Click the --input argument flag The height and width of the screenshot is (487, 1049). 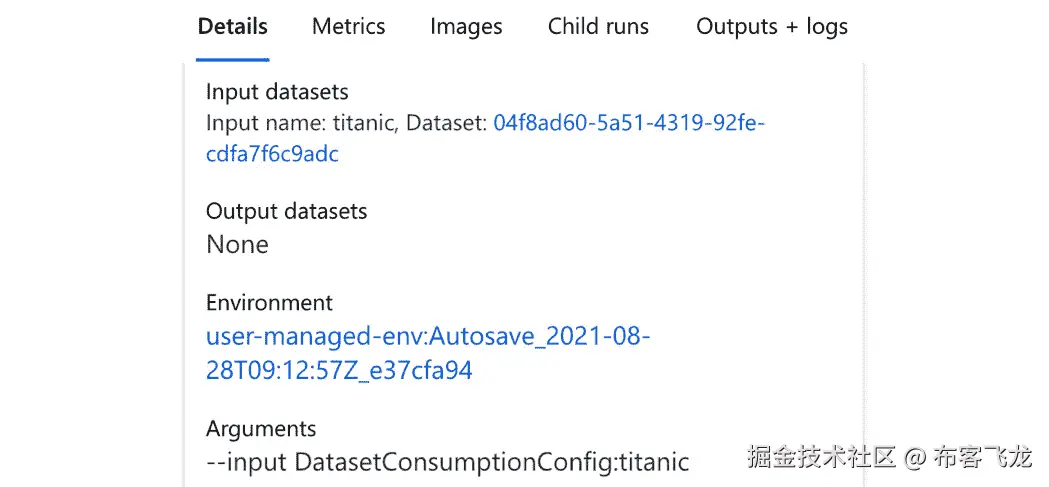247,462
